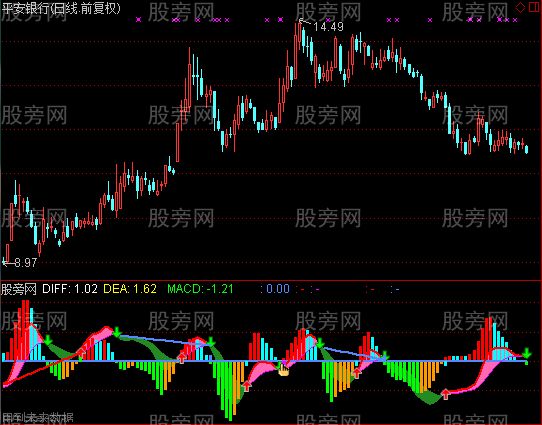Click the 用到未来数据 notice at bottom left

coord(37,418)
